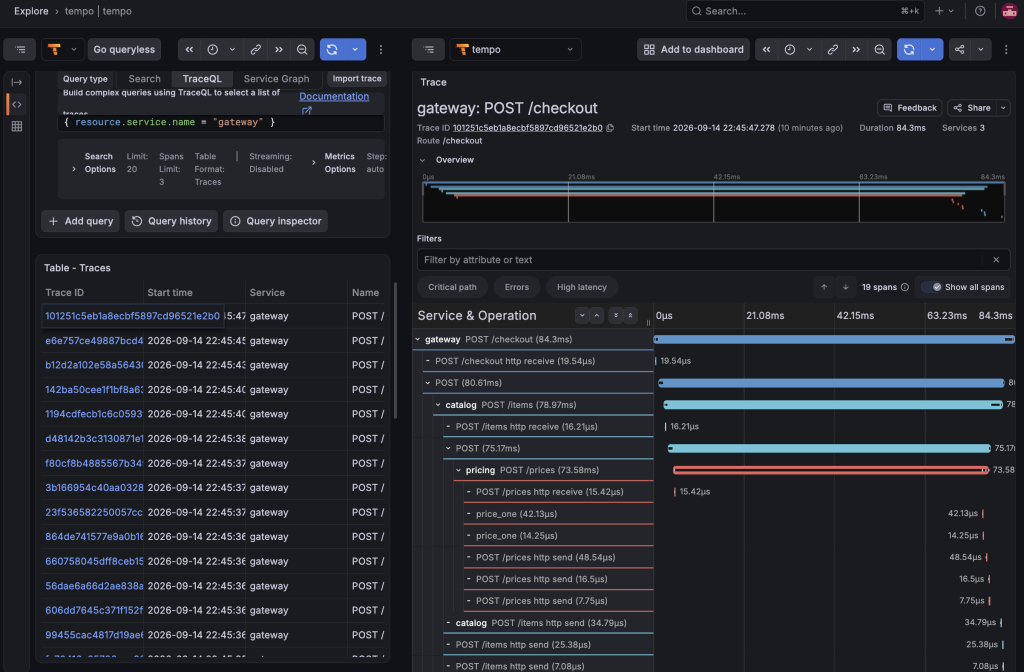This screenshot has height=672, width=1024.
Task: Open the plus new menu in top bar
Action: [x=944, y=11]
